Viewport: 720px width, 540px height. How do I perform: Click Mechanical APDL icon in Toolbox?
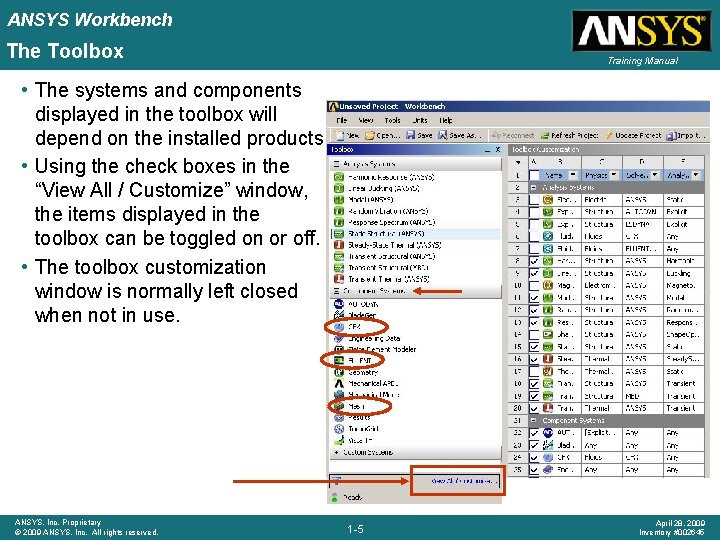click(338, 383)
